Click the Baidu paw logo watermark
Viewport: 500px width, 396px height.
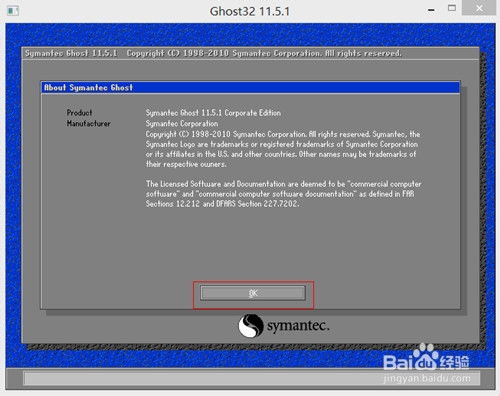[425, 357]
